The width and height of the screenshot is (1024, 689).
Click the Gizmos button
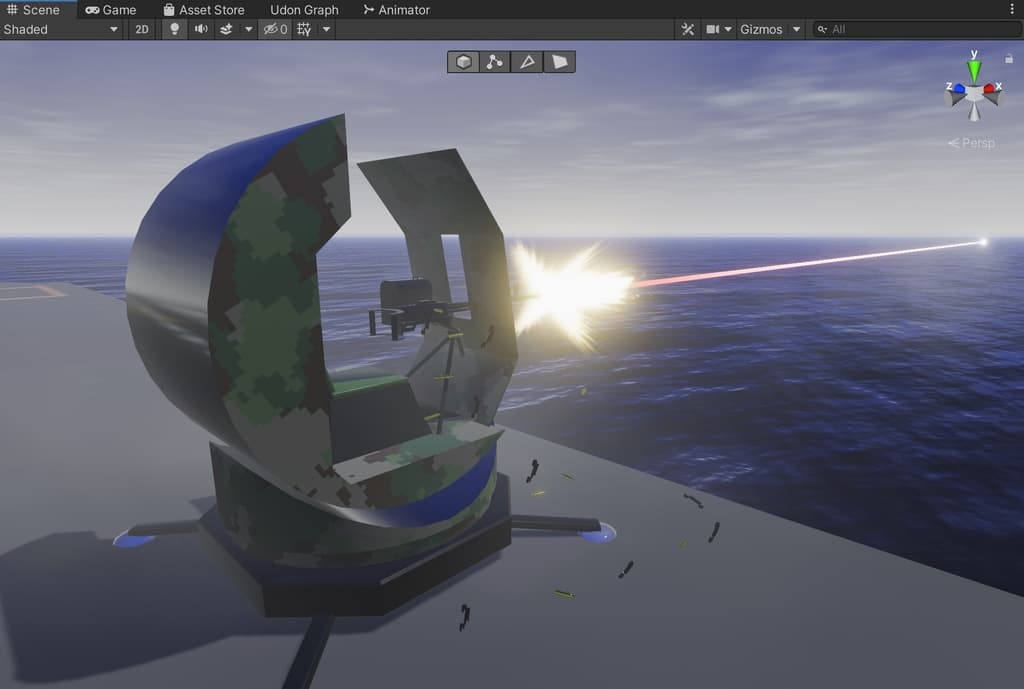click(x=761, y=29)
